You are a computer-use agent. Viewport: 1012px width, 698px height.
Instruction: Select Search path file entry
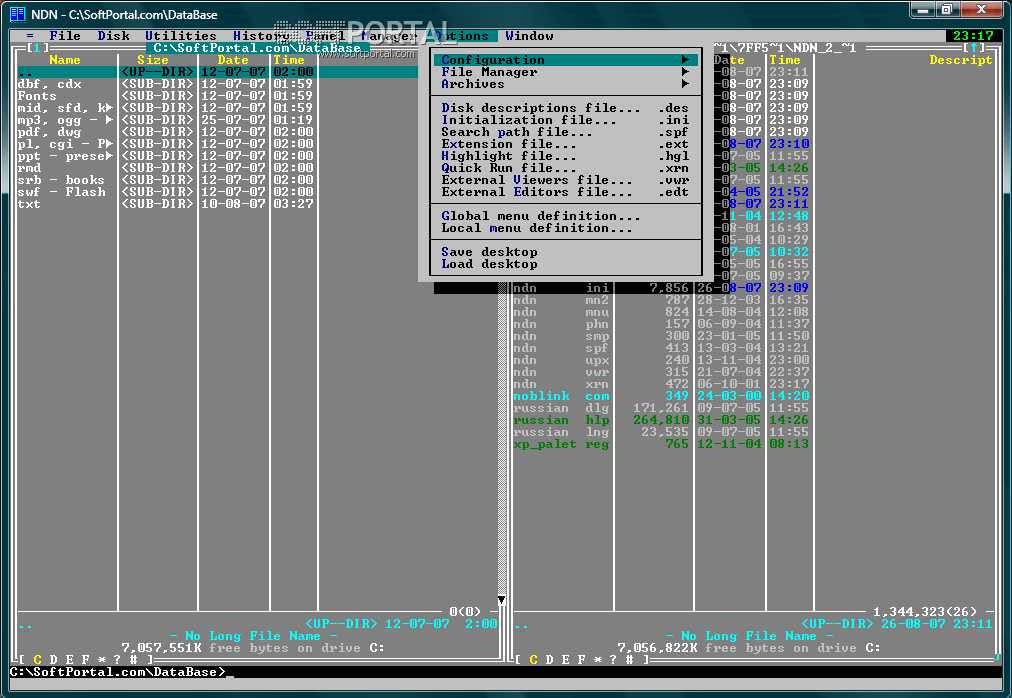click(565, 132)
